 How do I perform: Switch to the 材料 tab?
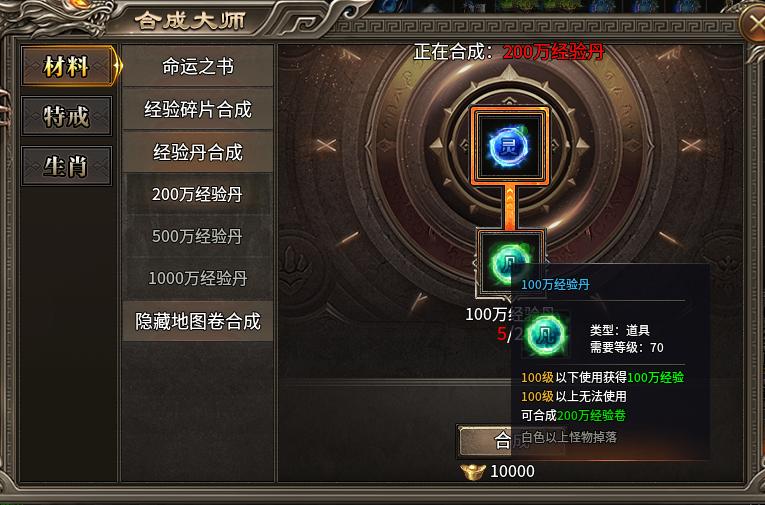coord(67,66)
